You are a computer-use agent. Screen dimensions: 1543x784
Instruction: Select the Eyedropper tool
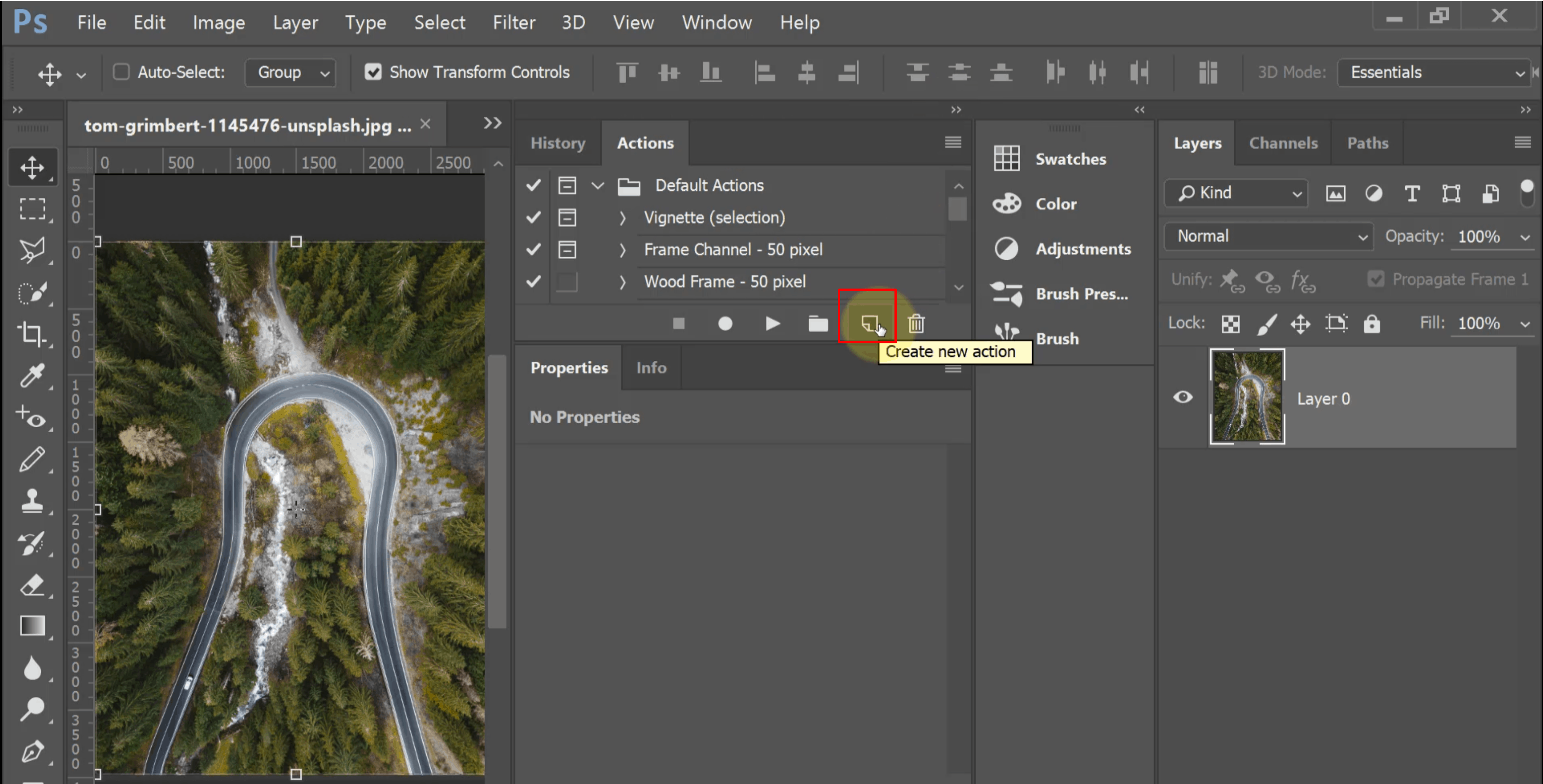pos(32,376)
